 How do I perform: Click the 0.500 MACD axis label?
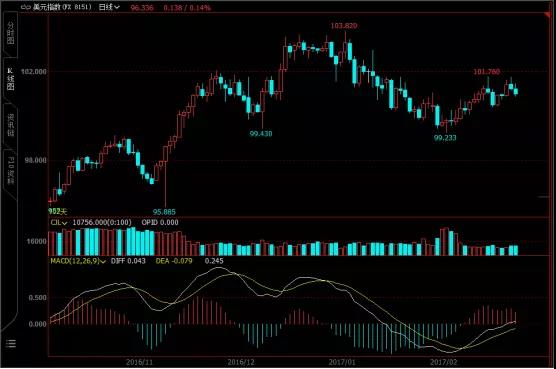pyautogui.click(x=38, y=297)
